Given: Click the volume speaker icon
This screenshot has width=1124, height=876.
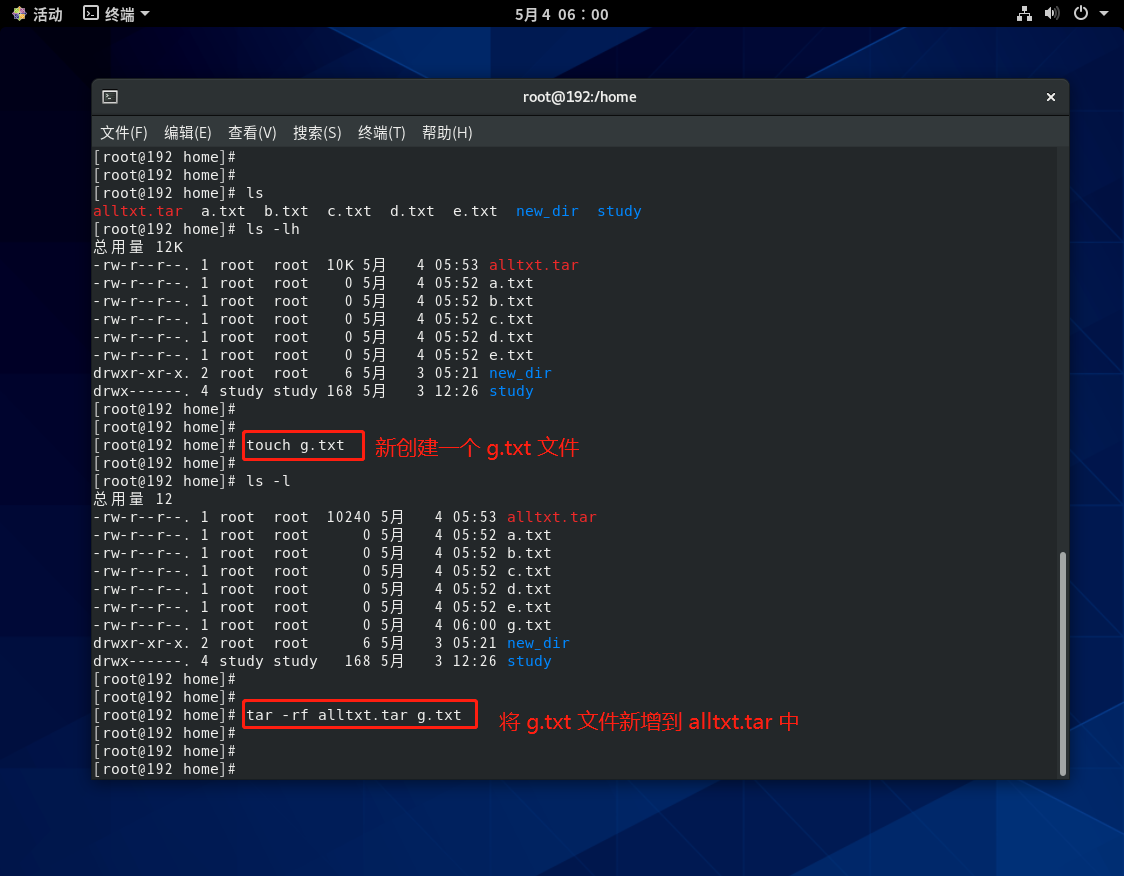Looking at the screenshot, I should pos(1051,14).
